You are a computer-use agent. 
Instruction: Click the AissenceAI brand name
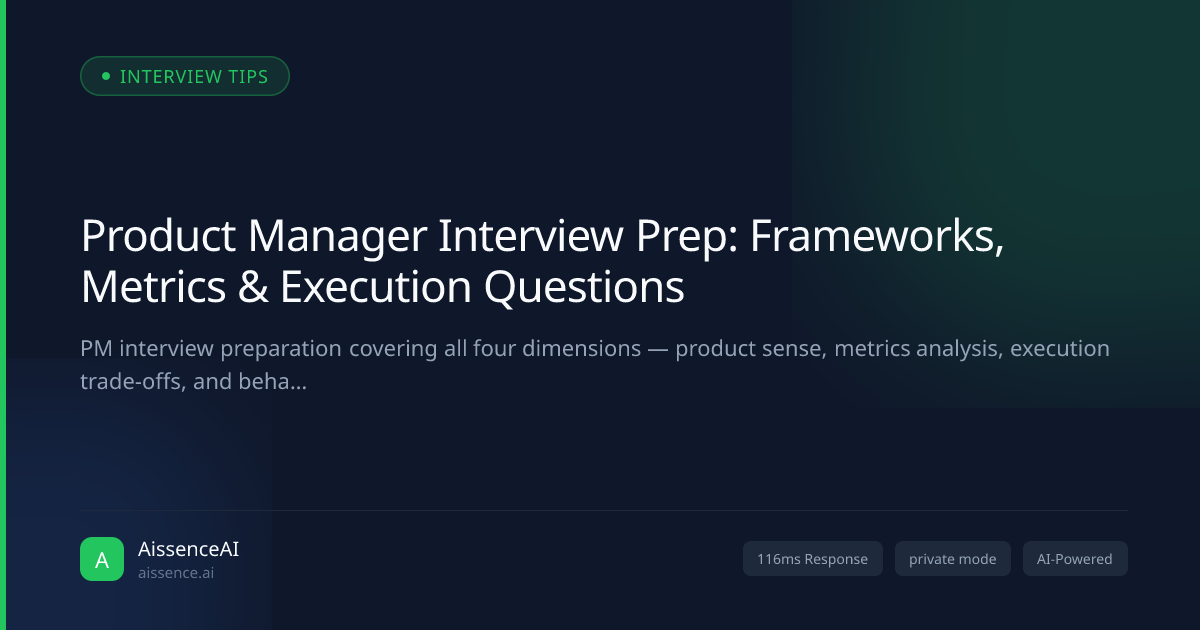click(x=188, y=549)
